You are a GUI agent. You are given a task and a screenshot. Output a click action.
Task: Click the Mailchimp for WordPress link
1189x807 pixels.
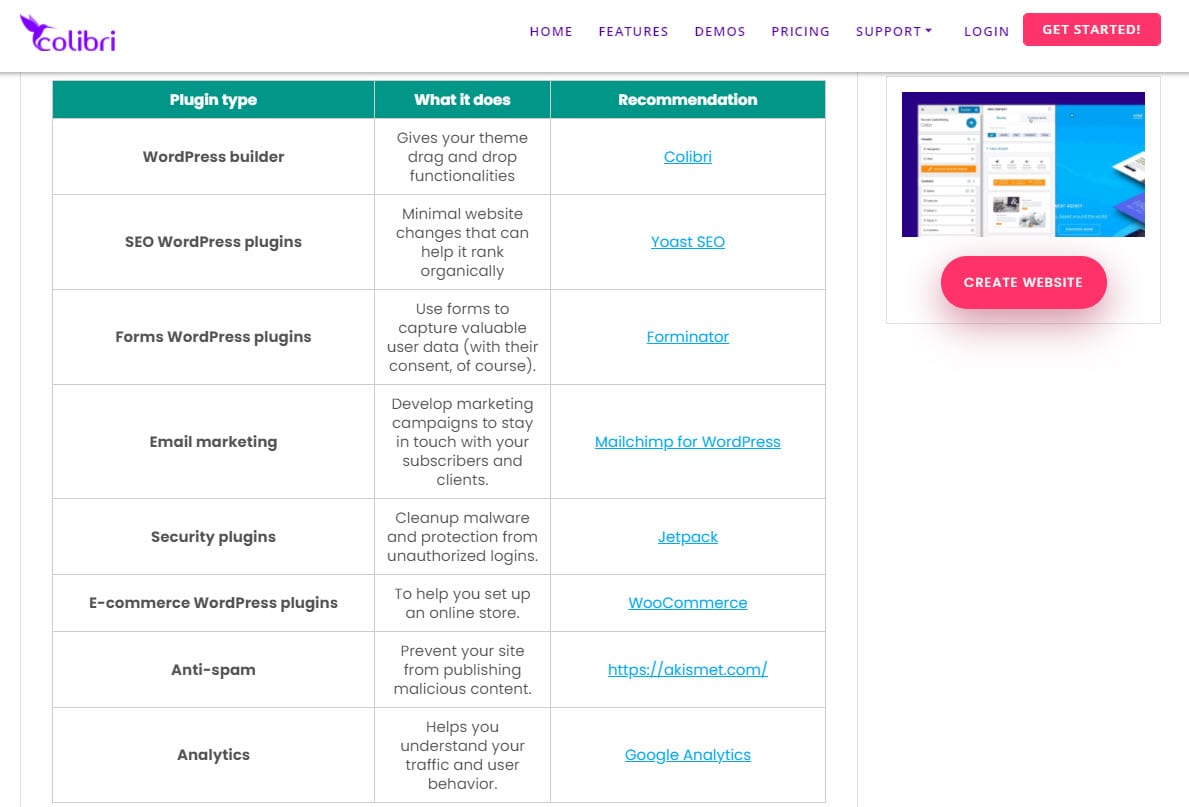coord(687,441)
